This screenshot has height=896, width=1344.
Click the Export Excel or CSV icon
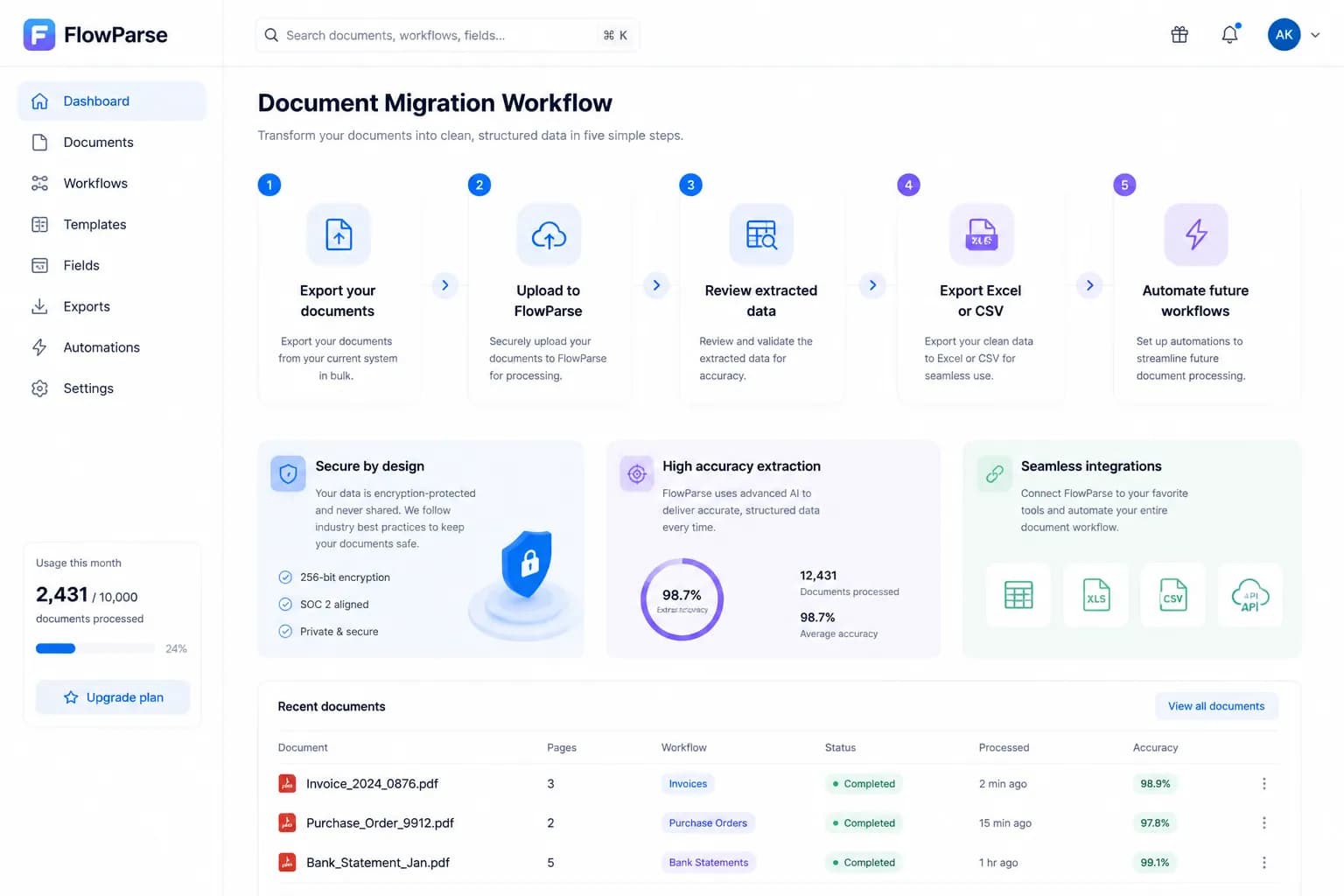coord(981,234)
